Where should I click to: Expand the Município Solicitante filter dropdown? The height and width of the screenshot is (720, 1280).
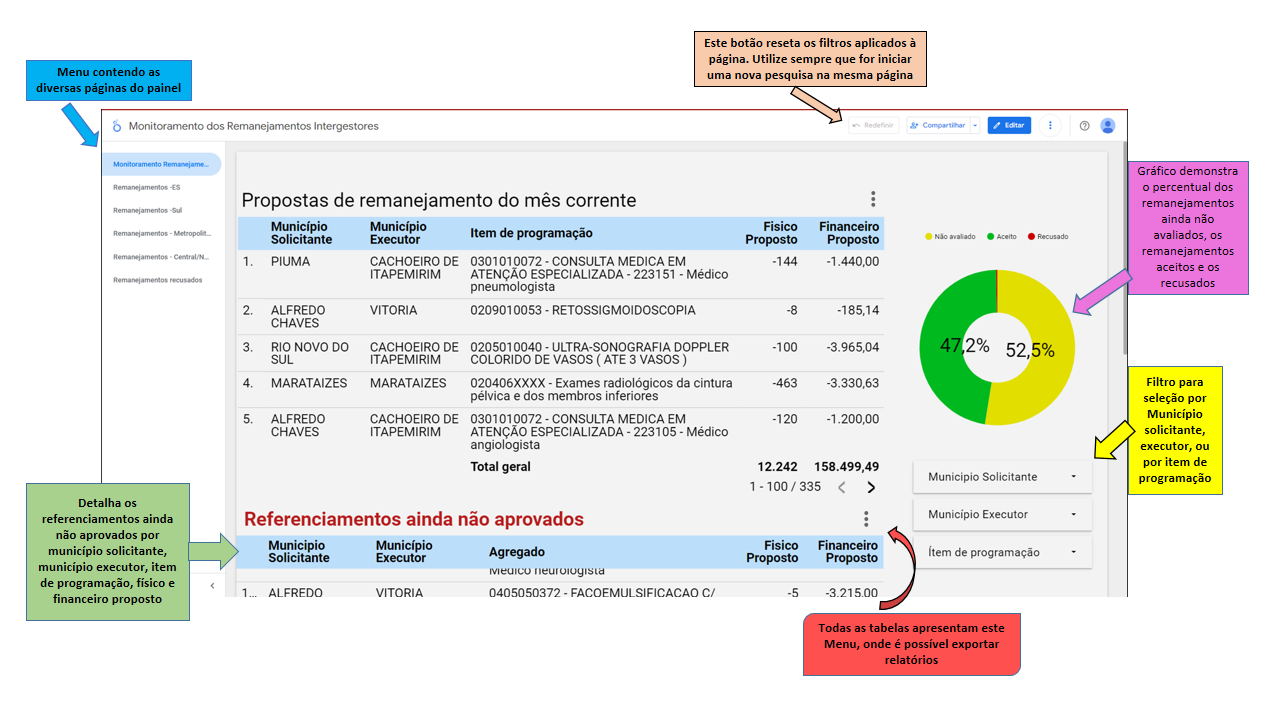tap(1002, 477)
